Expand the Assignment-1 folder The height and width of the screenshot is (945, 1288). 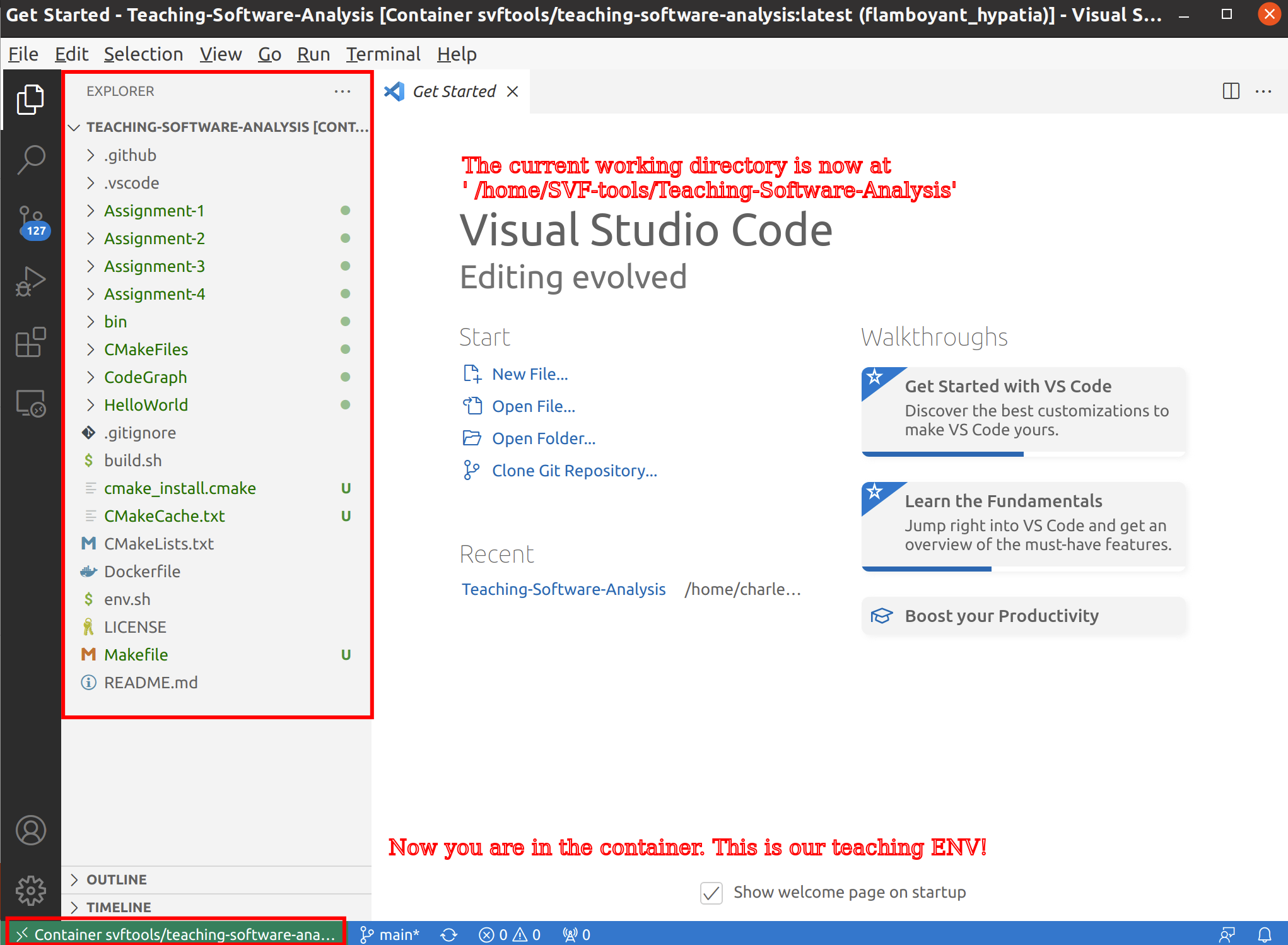click(154, 211)
